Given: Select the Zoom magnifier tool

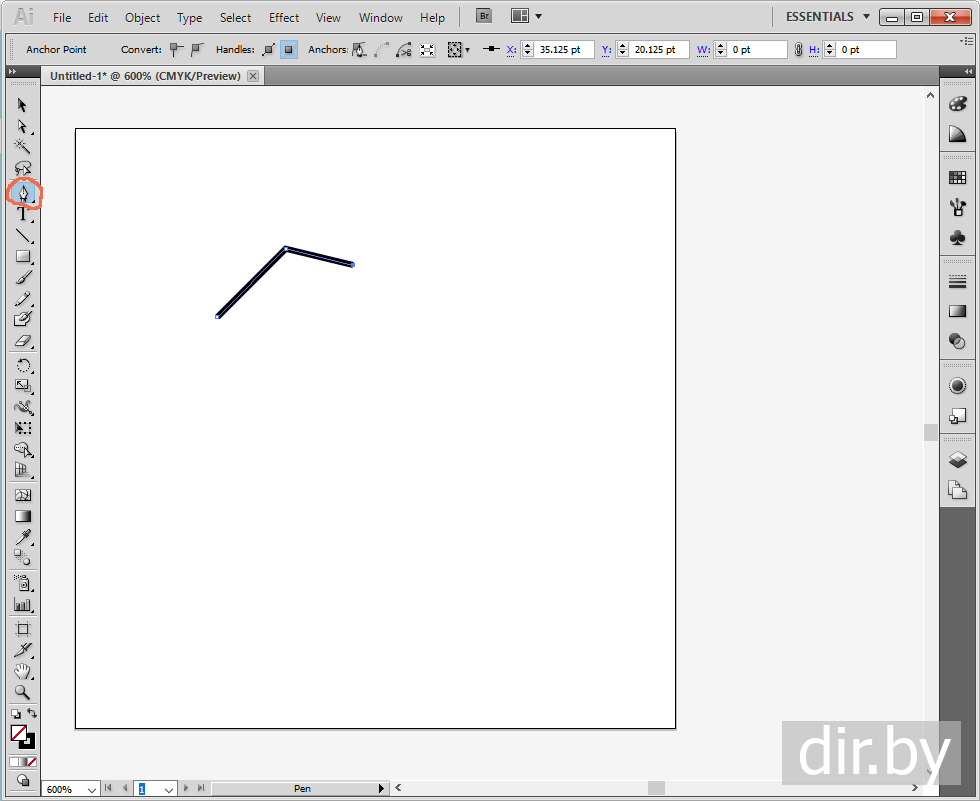Looking at the screenshot, I should 23,692.
